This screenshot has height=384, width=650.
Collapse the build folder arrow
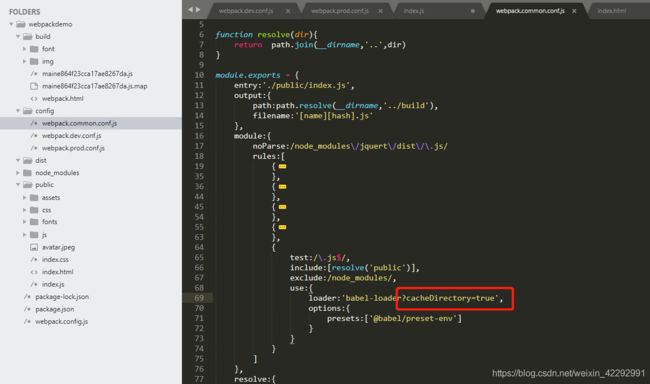point(18,36)
